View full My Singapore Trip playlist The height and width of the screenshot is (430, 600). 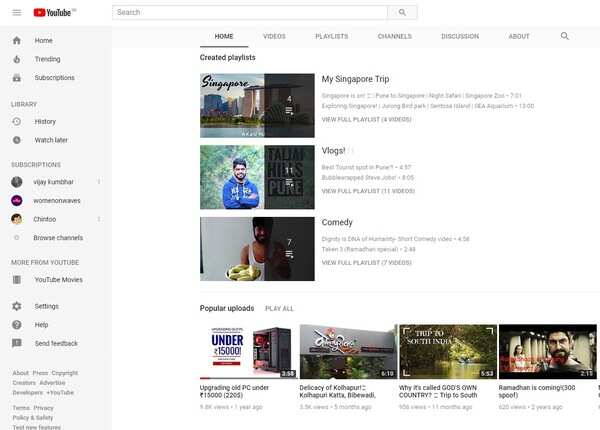point(366,119)
